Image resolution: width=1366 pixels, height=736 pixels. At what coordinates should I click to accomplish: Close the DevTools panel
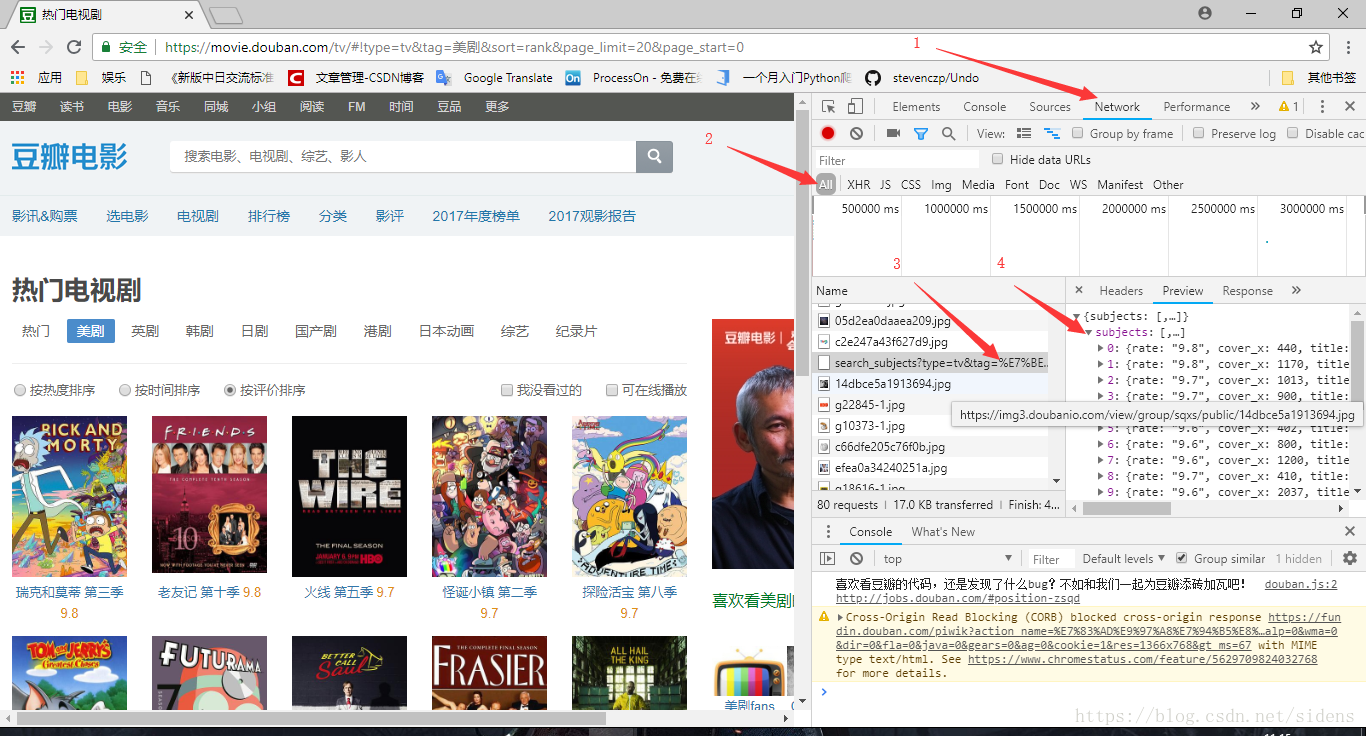(1350, 107)
